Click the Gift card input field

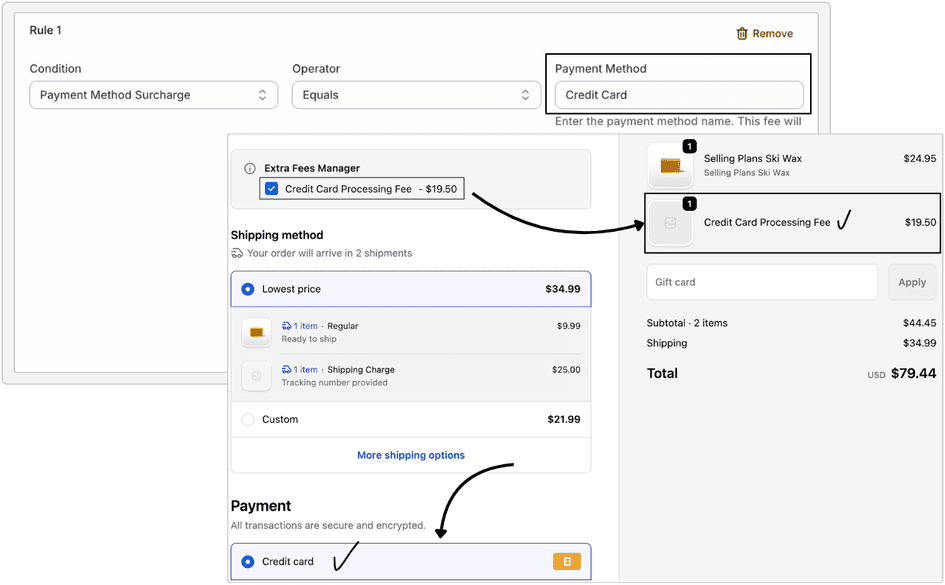click(x=762, y=282)
